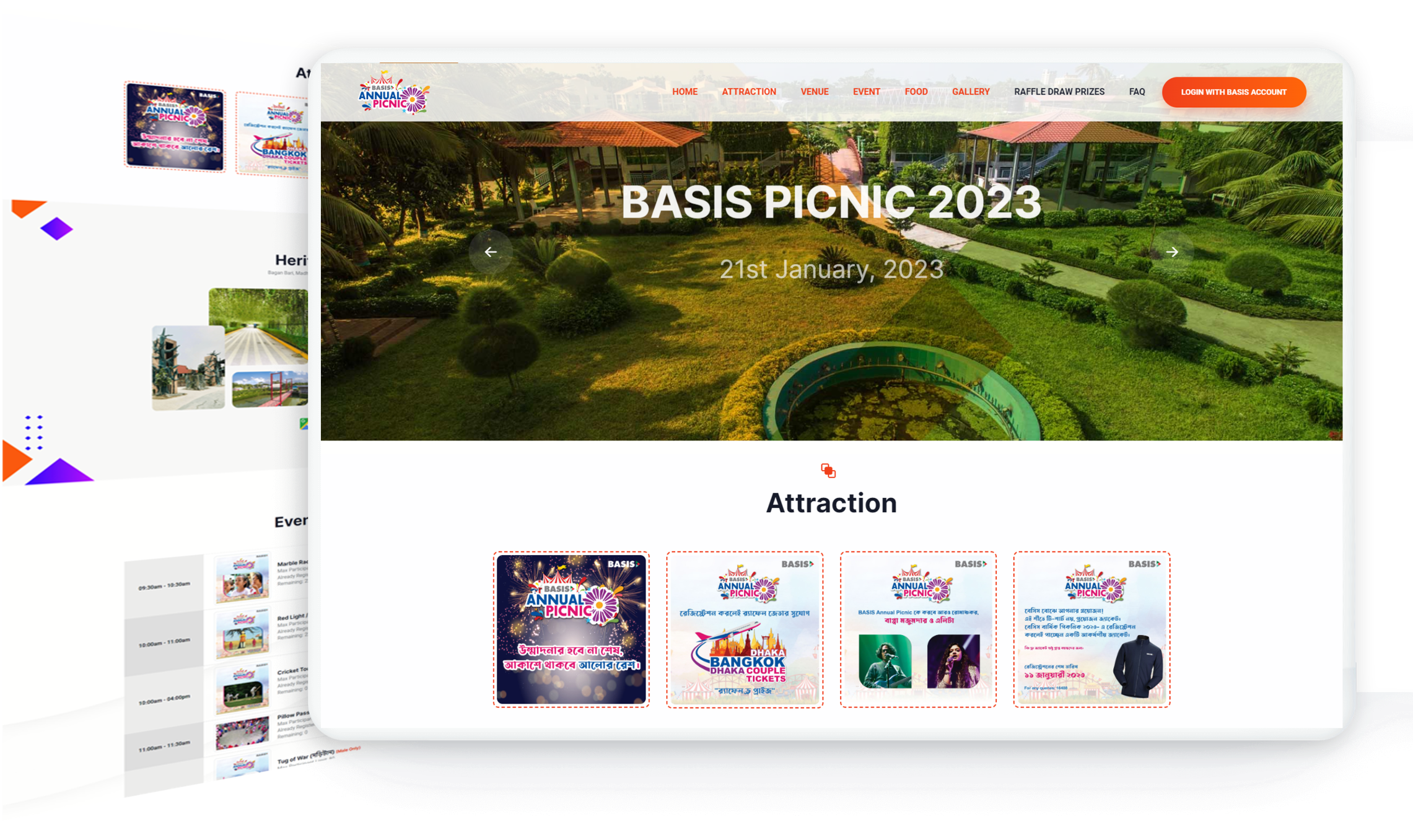Open the Bangkok Dhaka couple tickets card
1413x840 pixels.
pyautogui.click(x=744, y=629)
